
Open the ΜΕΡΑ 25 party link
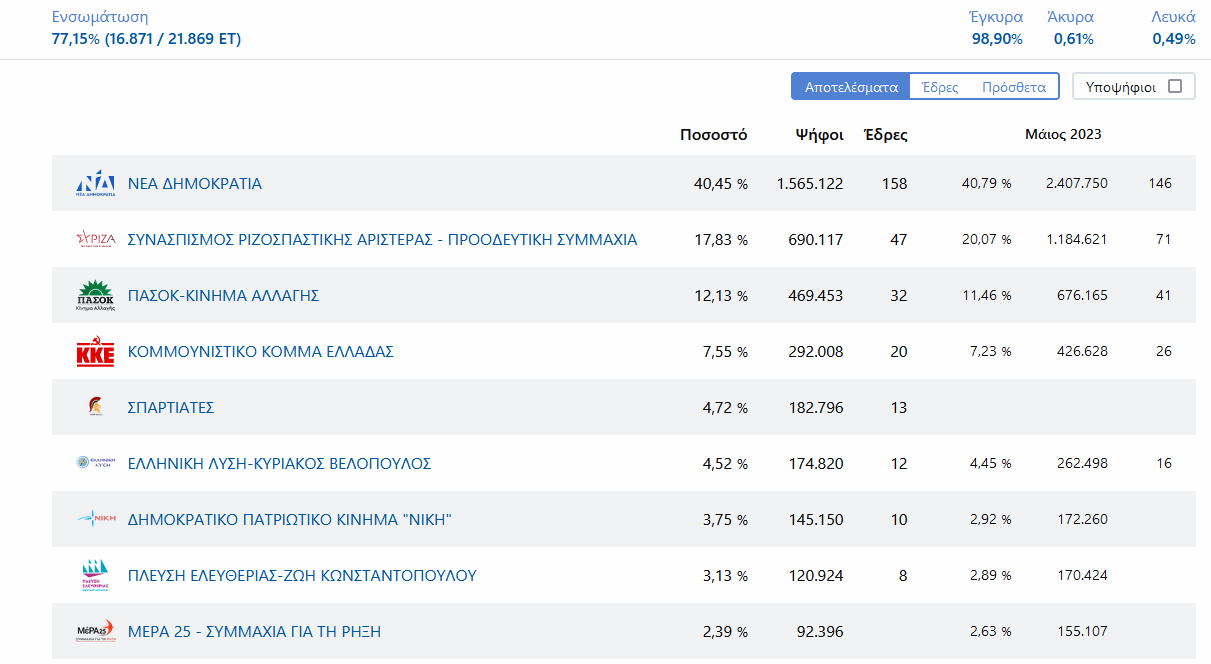click(254, 632)
